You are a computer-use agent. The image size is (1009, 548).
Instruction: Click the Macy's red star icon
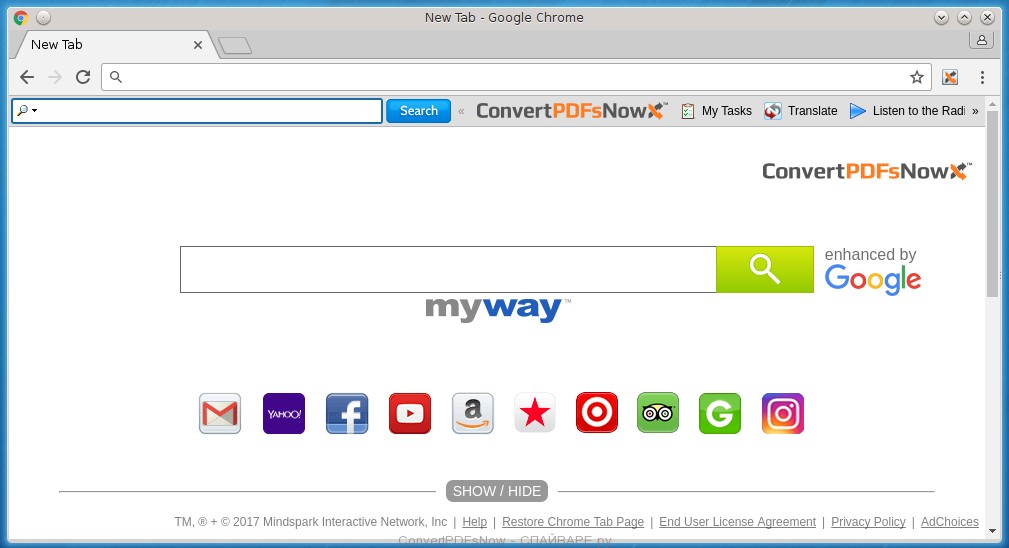point(535,413)
